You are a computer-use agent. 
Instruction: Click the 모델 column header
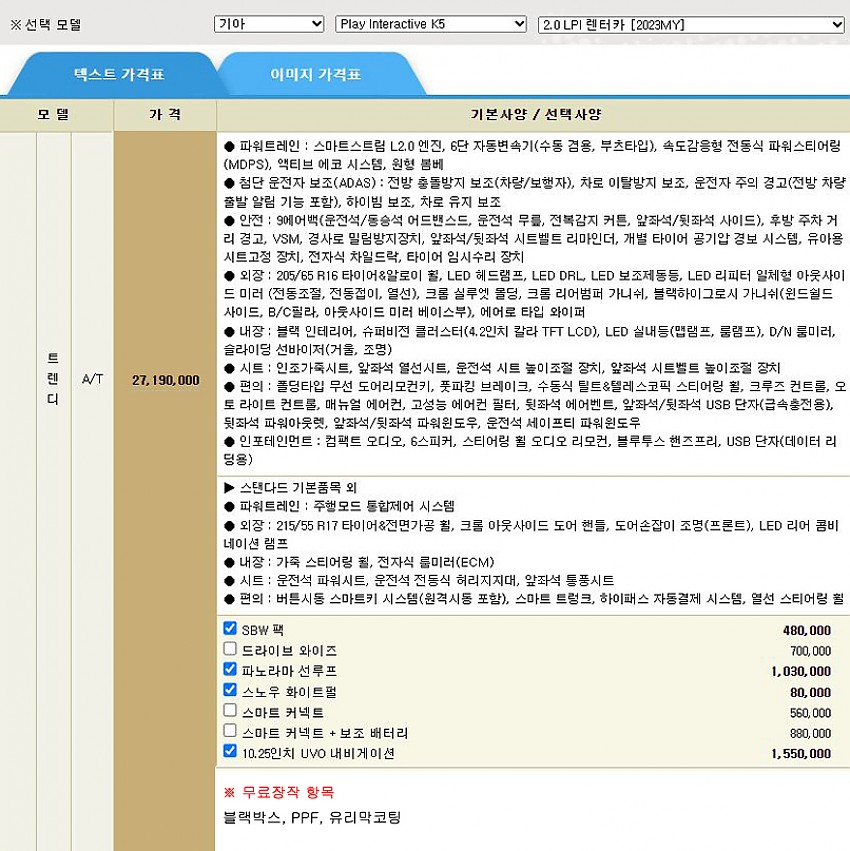(x=55, y=114)
